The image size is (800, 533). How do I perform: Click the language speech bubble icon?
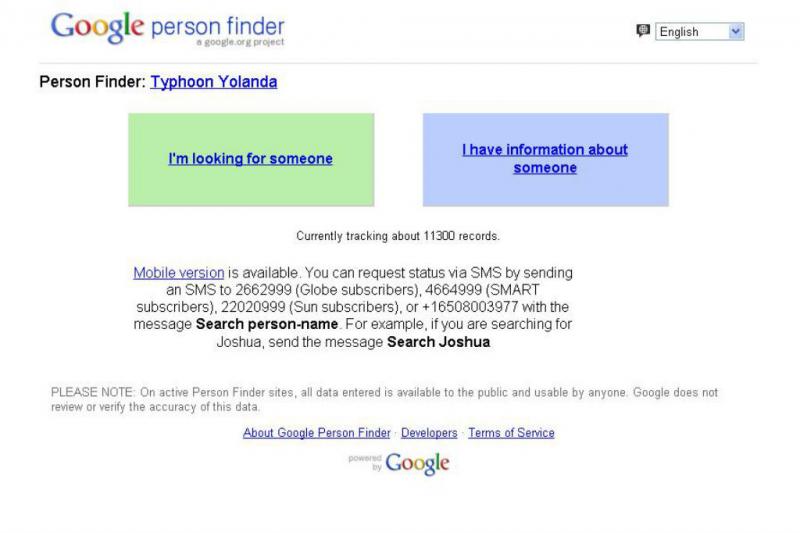pyautogui.click(x=643, y=31)
